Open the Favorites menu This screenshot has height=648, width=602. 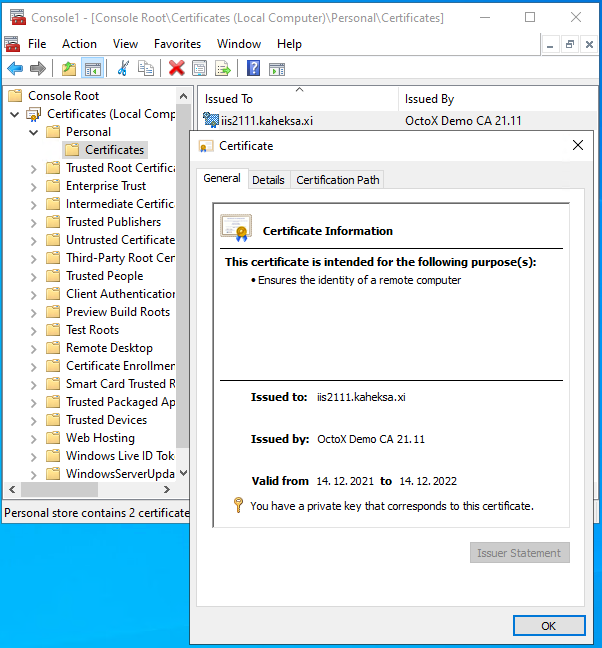click(177, 44)
